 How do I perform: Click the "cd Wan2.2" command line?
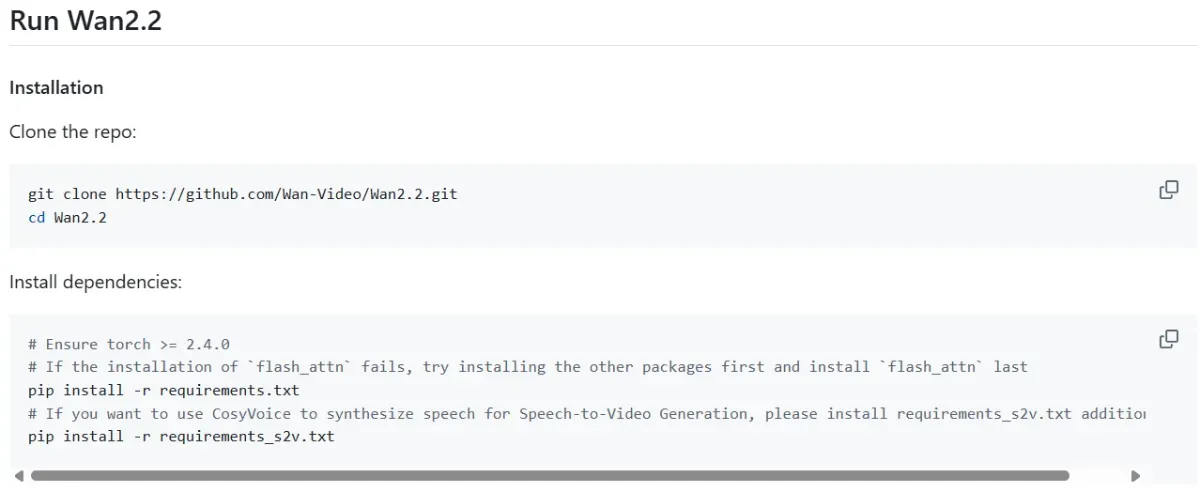[68, 217]
